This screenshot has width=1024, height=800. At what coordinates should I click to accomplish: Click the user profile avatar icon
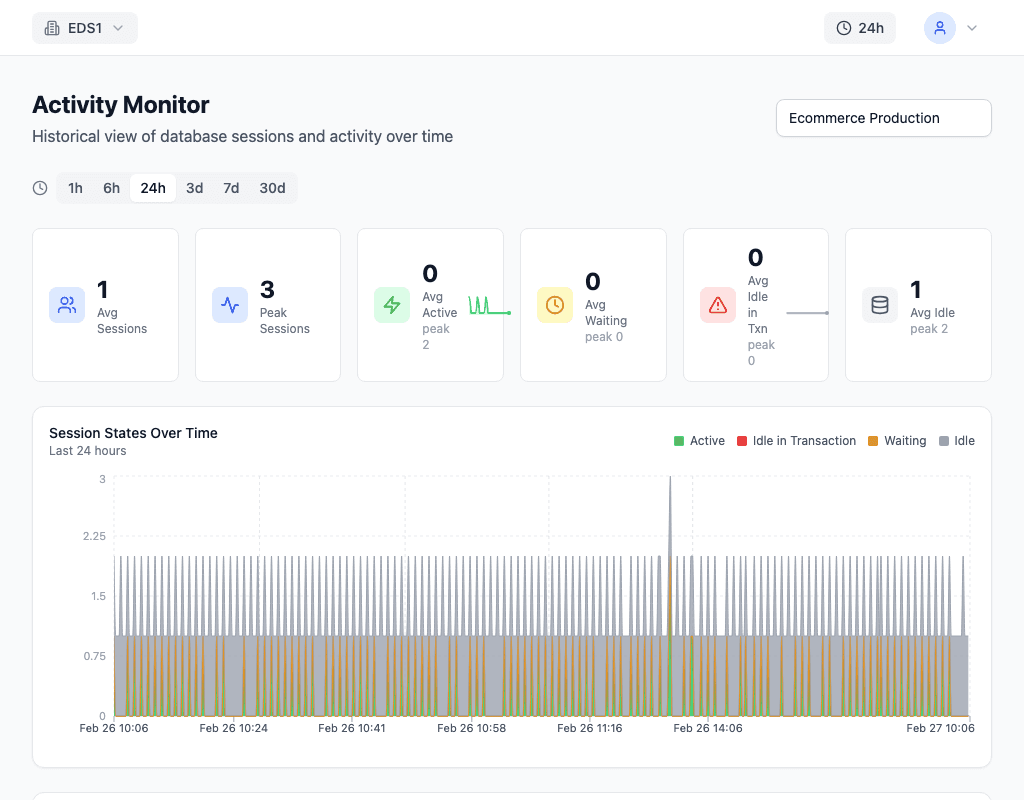click(939, 28)
